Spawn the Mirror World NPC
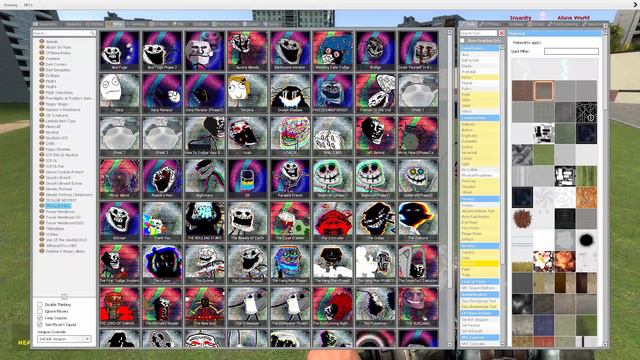This screenshot has width=640, height=360. click(119, 179)
